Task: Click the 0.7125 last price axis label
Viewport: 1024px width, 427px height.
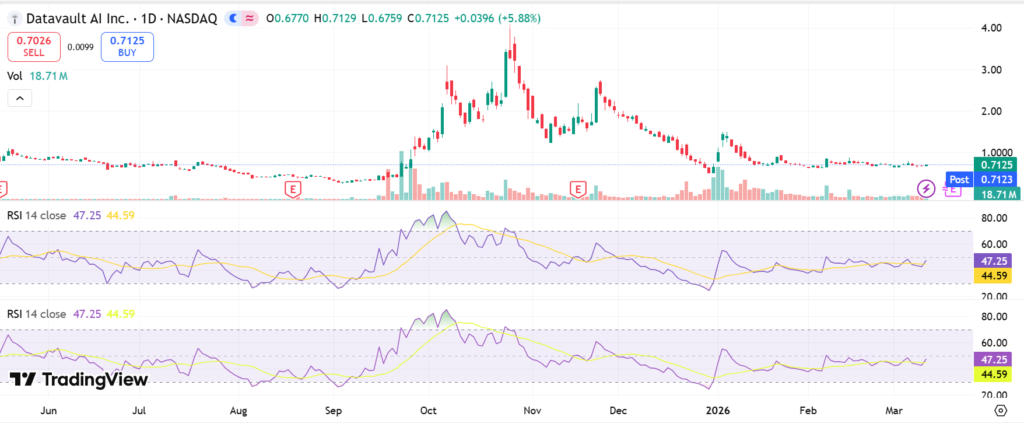Action: click(x=998, y=164)
